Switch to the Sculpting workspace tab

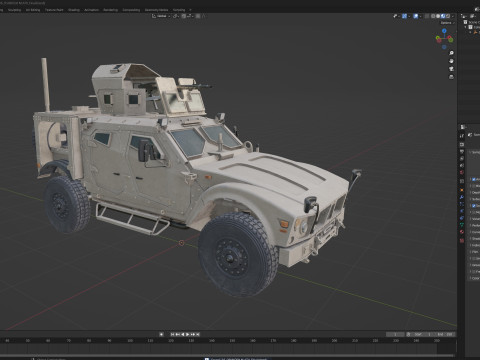click(14, 10)
